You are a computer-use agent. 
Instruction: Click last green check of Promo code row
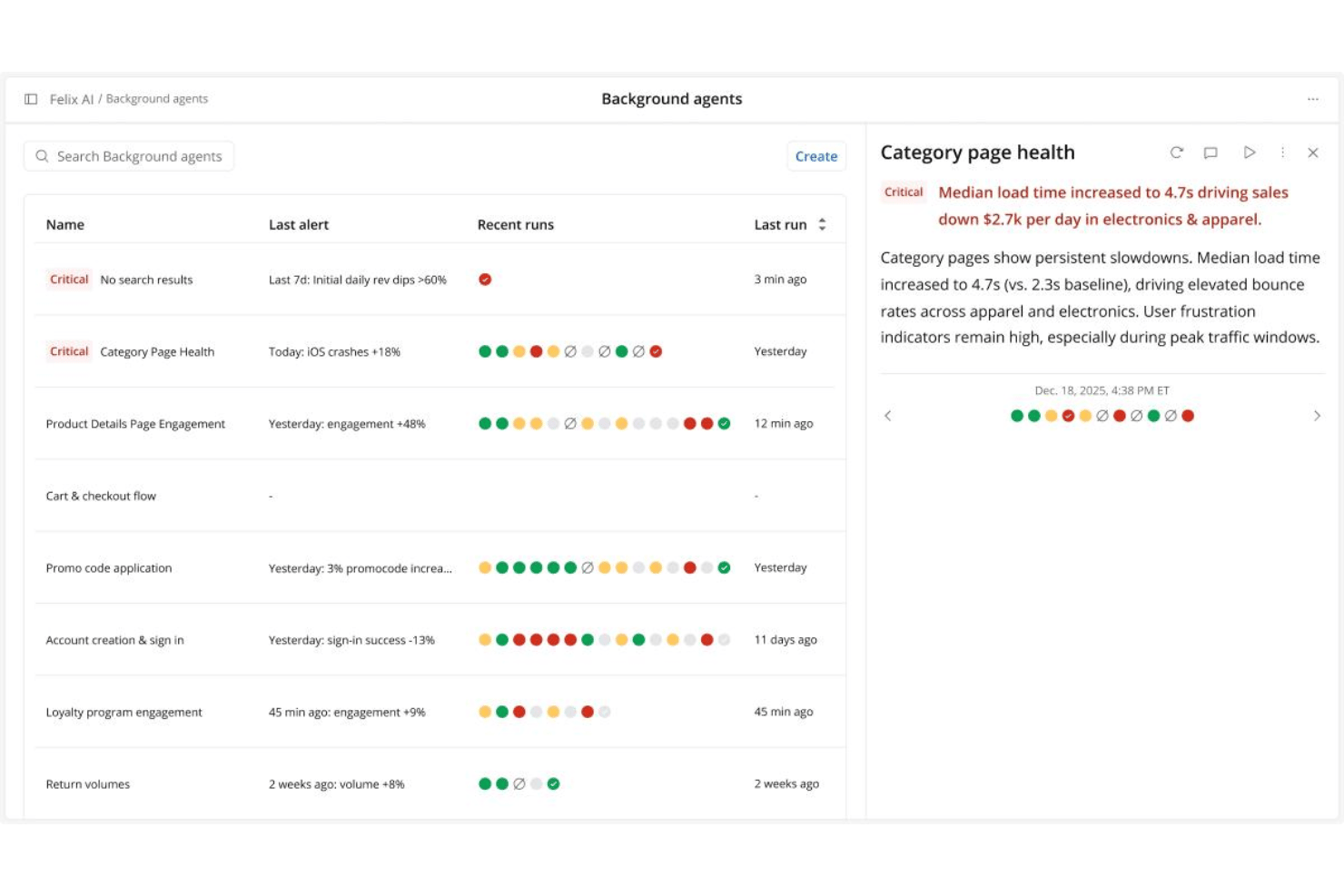tap(724, 567)
